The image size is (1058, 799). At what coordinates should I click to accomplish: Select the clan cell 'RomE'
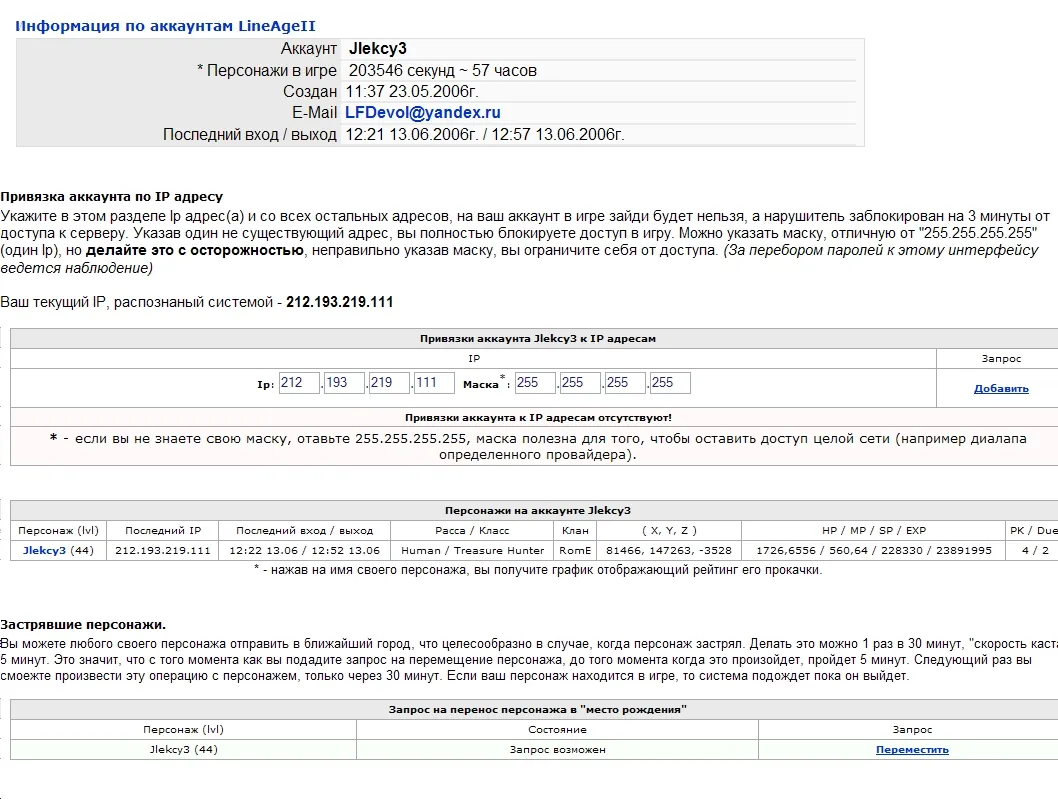point(575,551)
